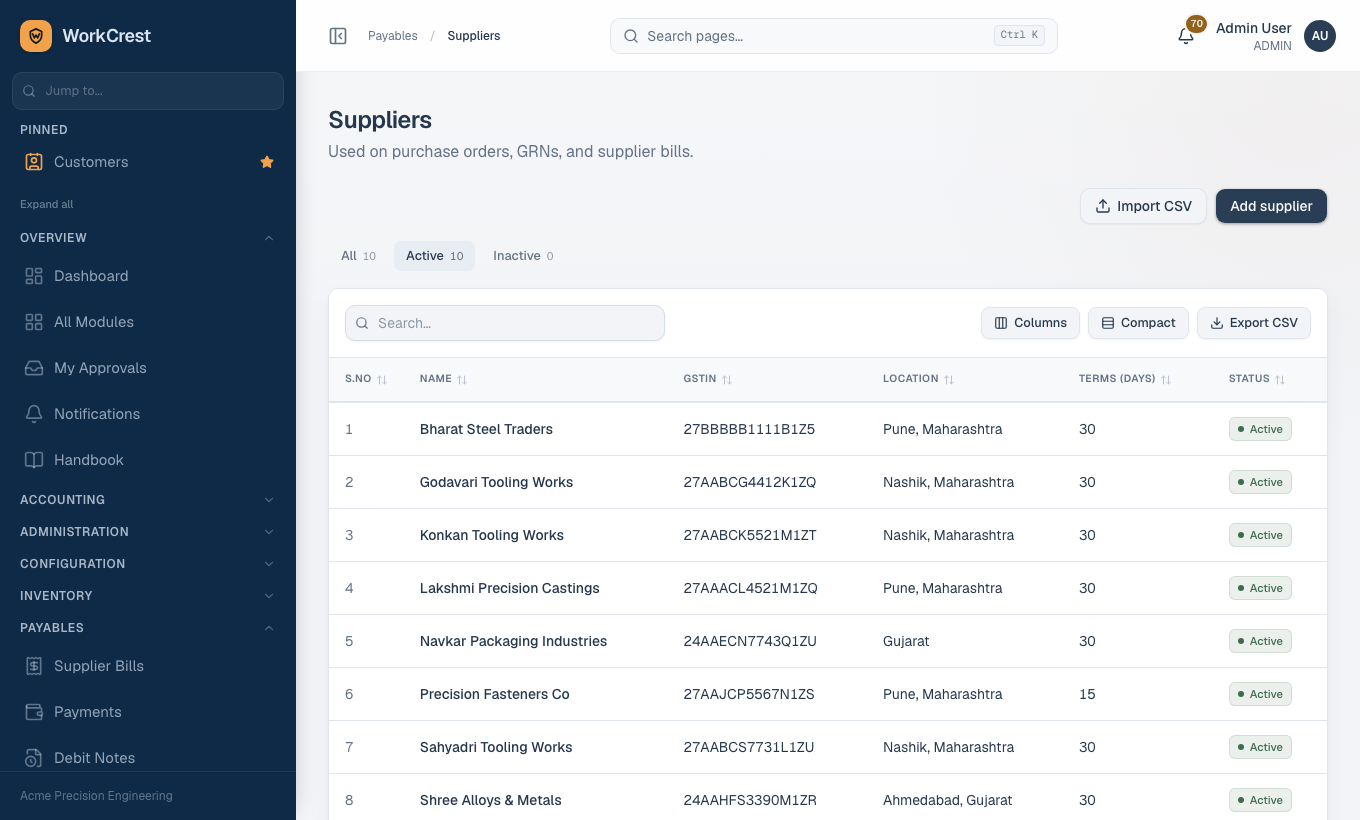Image resolution: width=1360 pixels, height=820 pixels.
Task: Click Active badge for Bharat Steel Traders
Action: point(1260,429)
